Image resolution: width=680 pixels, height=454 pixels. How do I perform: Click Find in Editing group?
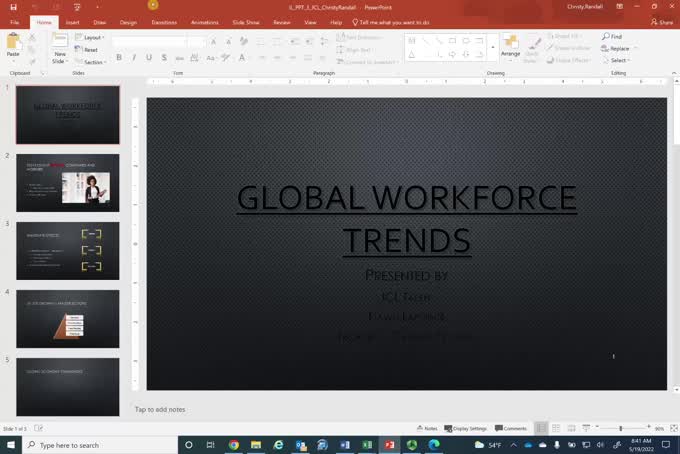612,36
